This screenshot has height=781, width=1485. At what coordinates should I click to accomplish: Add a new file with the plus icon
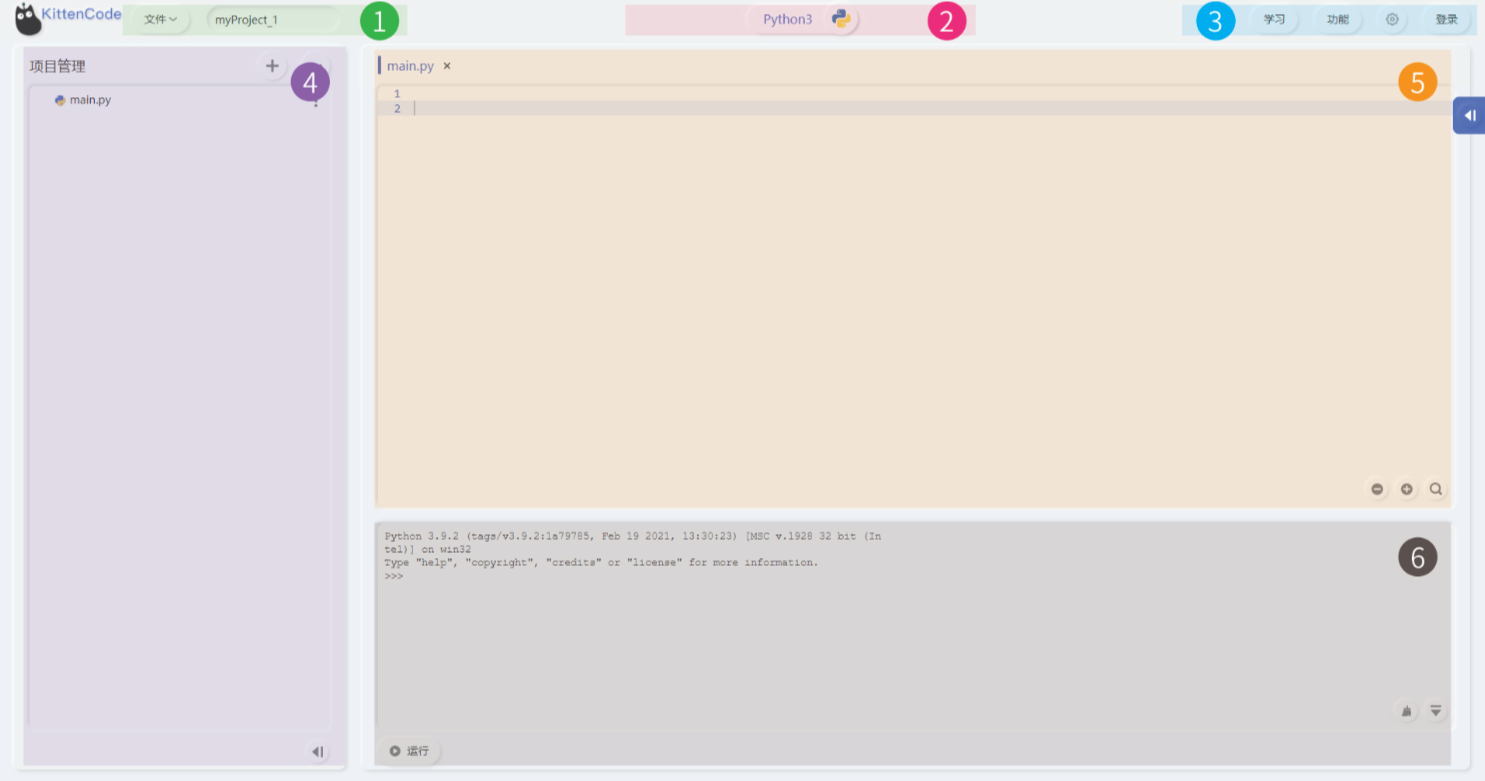271,66
